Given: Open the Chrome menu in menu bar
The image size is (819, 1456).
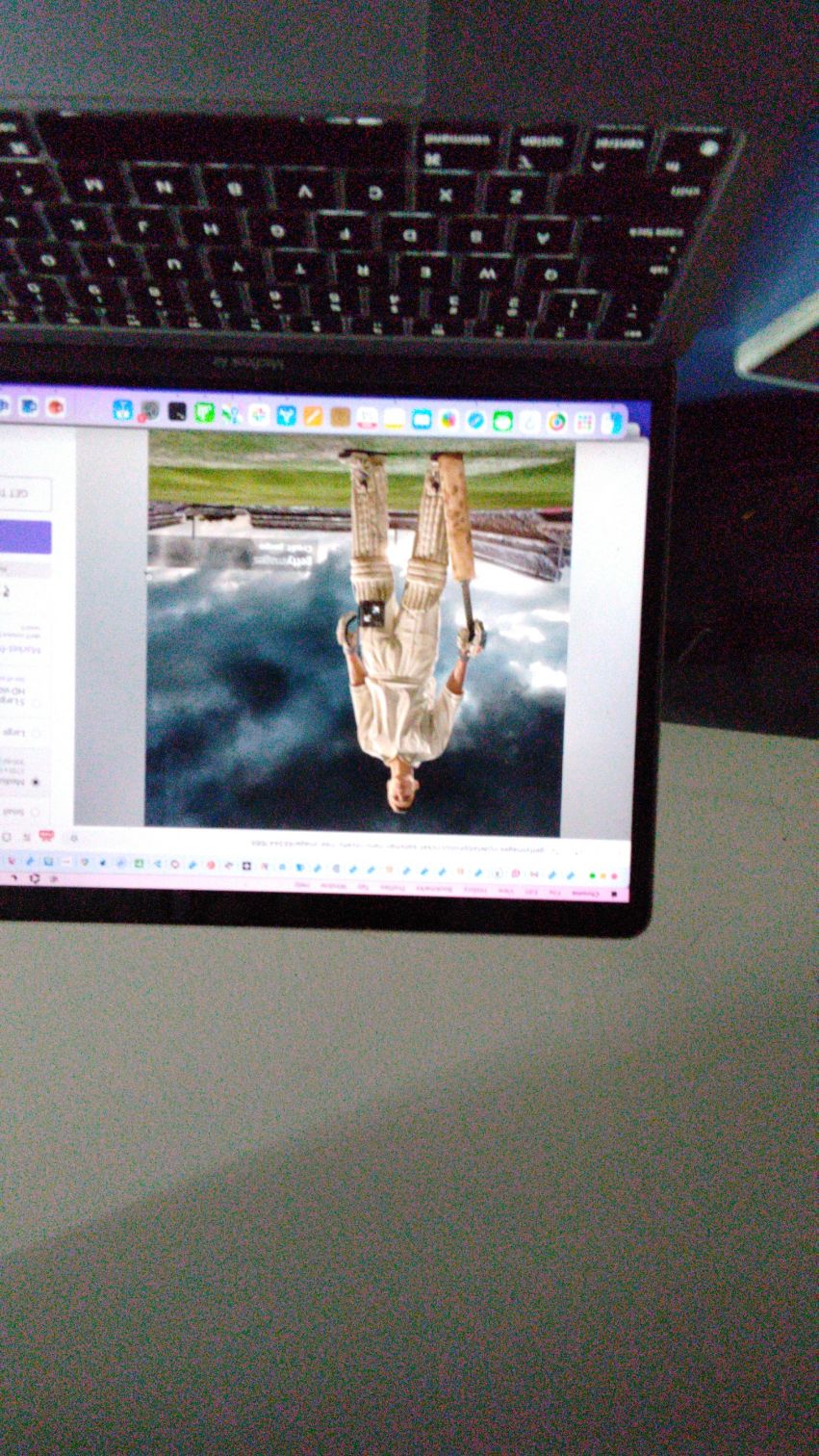Looking at the screenshot, I should 584,894.
